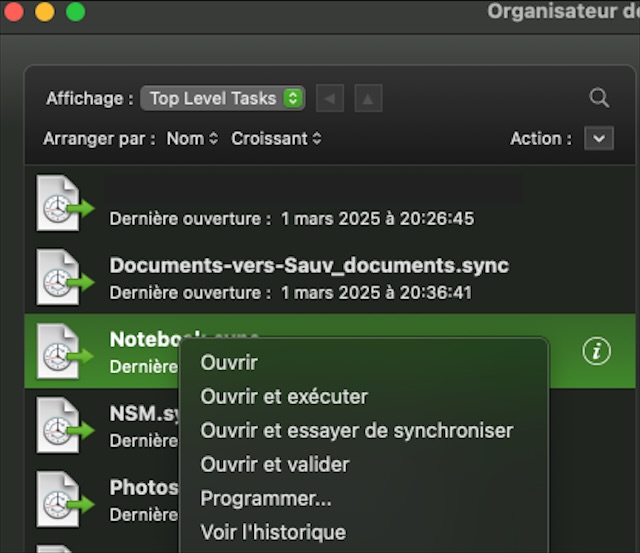The width and height of the screenshot is (640, 553).
Task: Click the Photos sync file icon
Action: tap(61, 499)
